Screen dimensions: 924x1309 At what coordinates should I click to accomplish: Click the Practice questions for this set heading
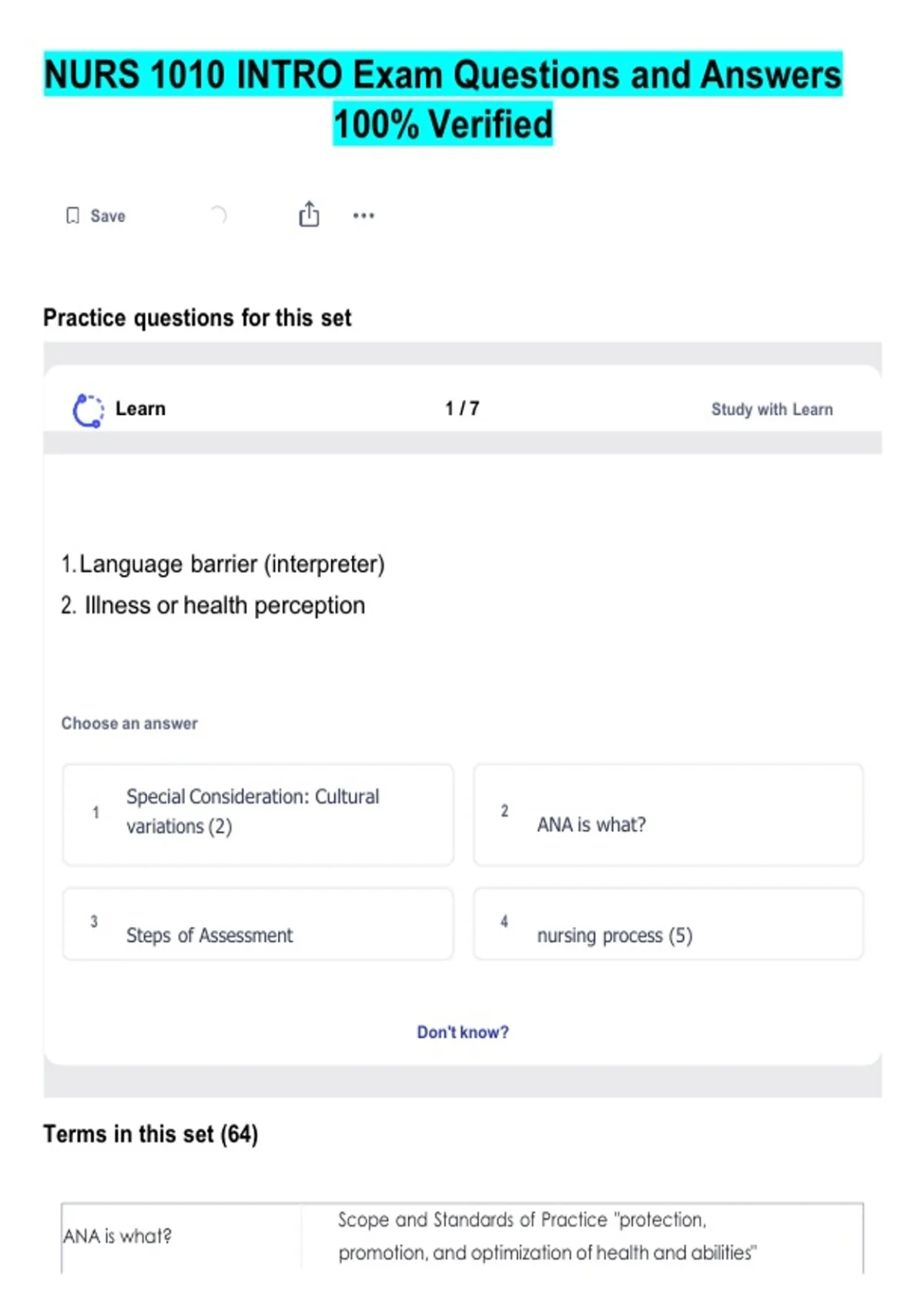197,318
